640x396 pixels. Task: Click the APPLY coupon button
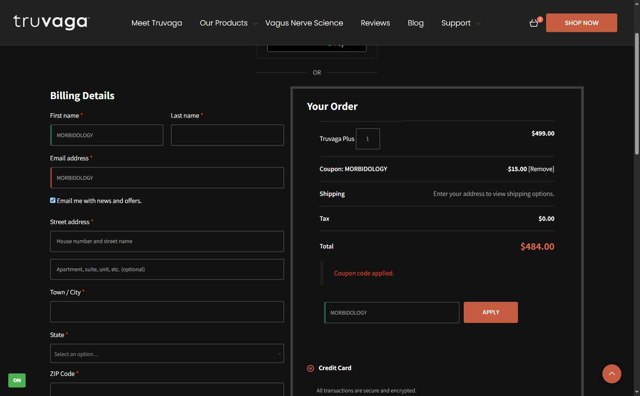[x=491, y=312]
